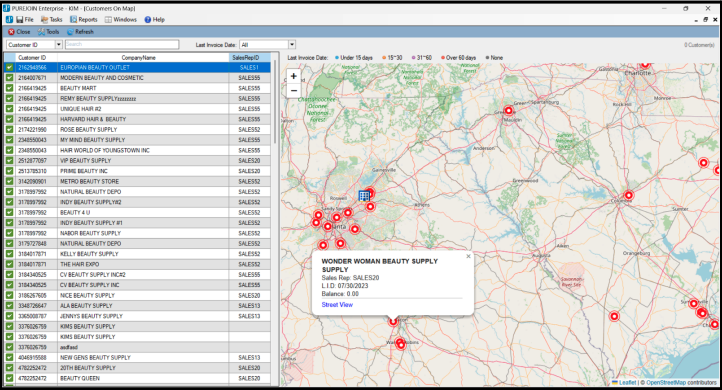Select JENNYS BEAUTY SUPPLY row
The image size is (722, 390).
pyautogui.click(x=138, y=316)
